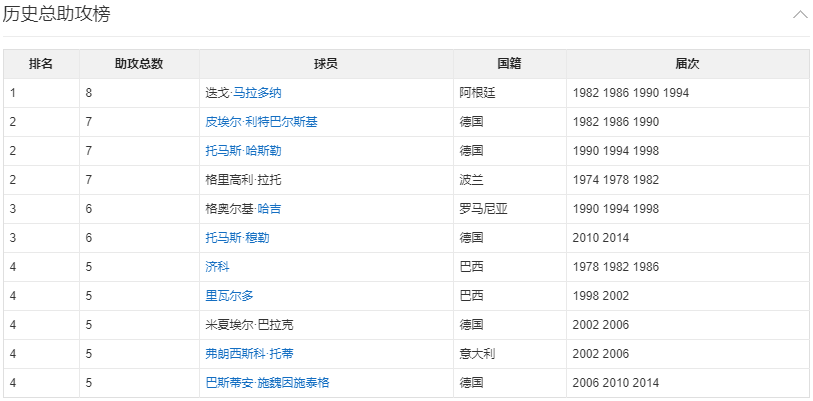Open the 弗朗西斯科·托蒂 link

(x=249, y=354)
